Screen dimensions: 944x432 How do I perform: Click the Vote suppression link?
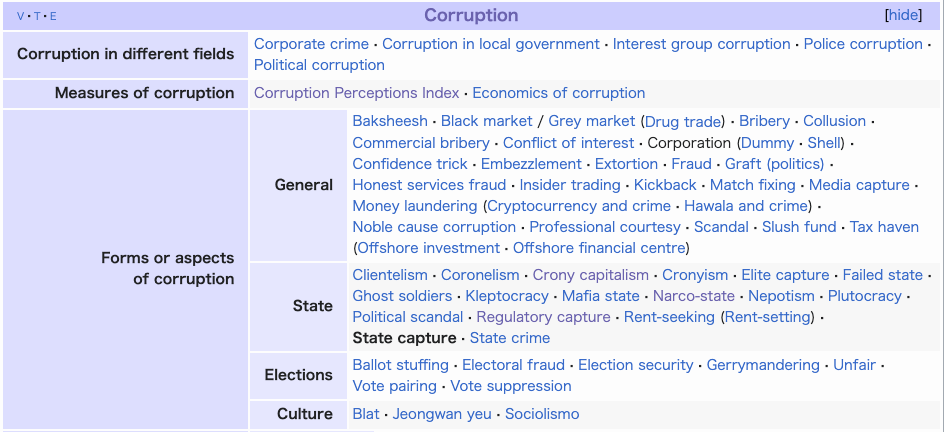511,386
